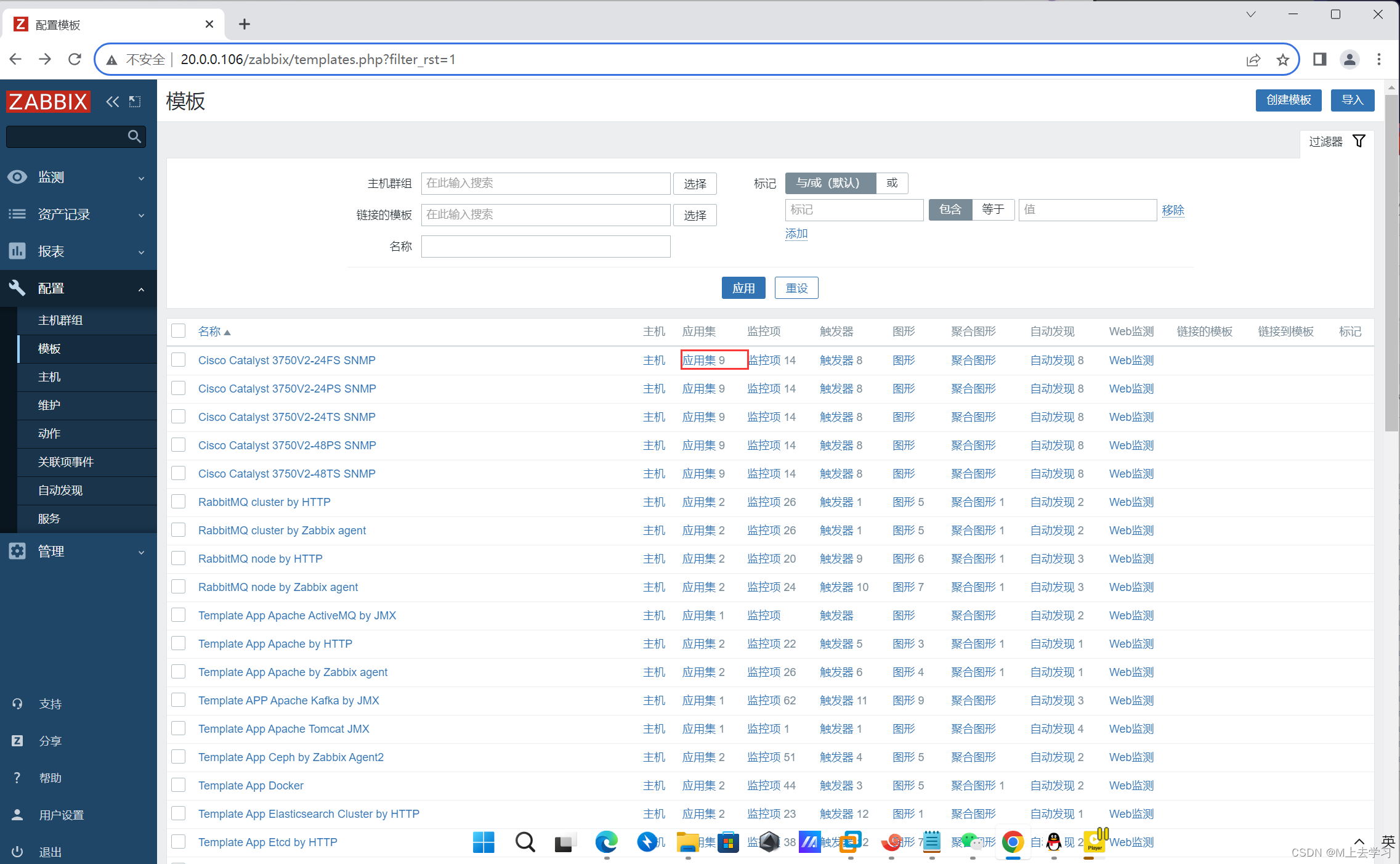1400x864 pixels.
Task: Select the 或 tag mode
Action: pos(892,183)
